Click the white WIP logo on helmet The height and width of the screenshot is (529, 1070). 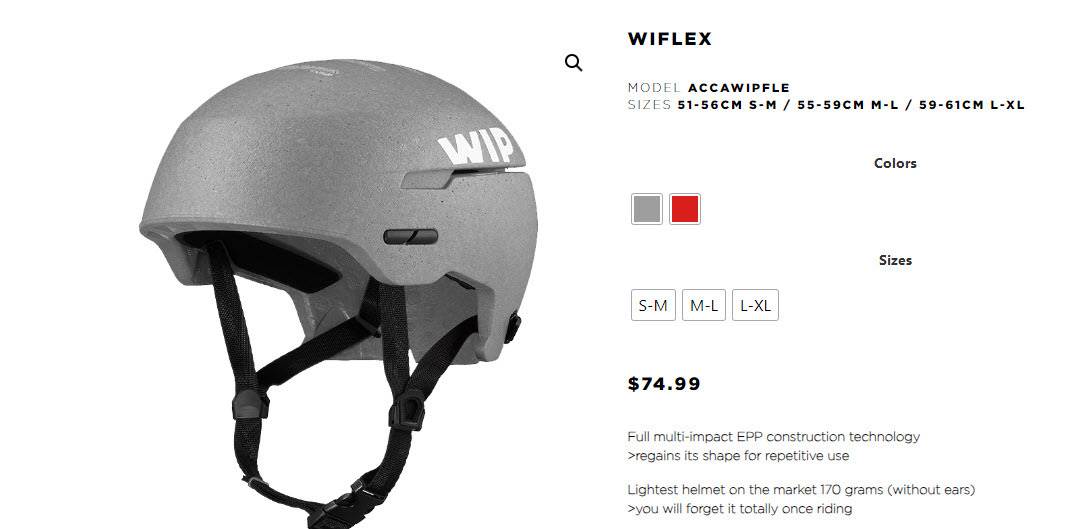click(476, 146)
